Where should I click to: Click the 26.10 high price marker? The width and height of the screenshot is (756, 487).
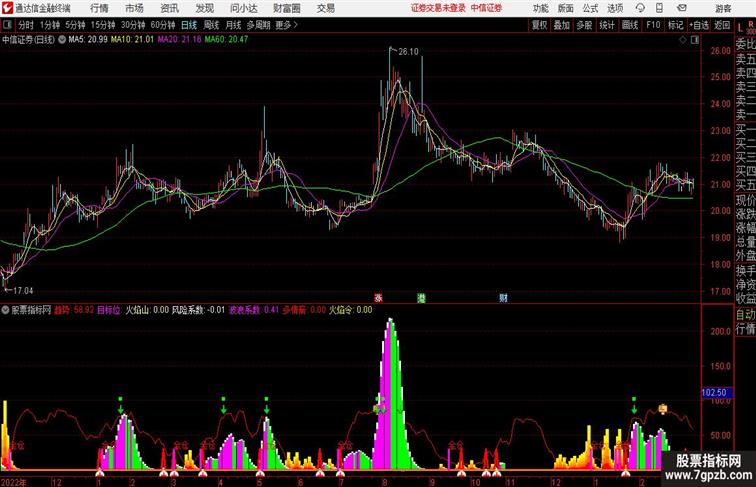click(408, 52)
